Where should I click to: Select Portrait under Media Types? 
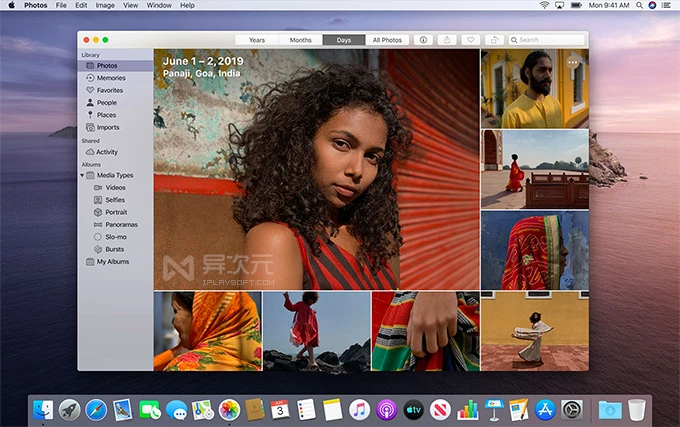[115, 212]
